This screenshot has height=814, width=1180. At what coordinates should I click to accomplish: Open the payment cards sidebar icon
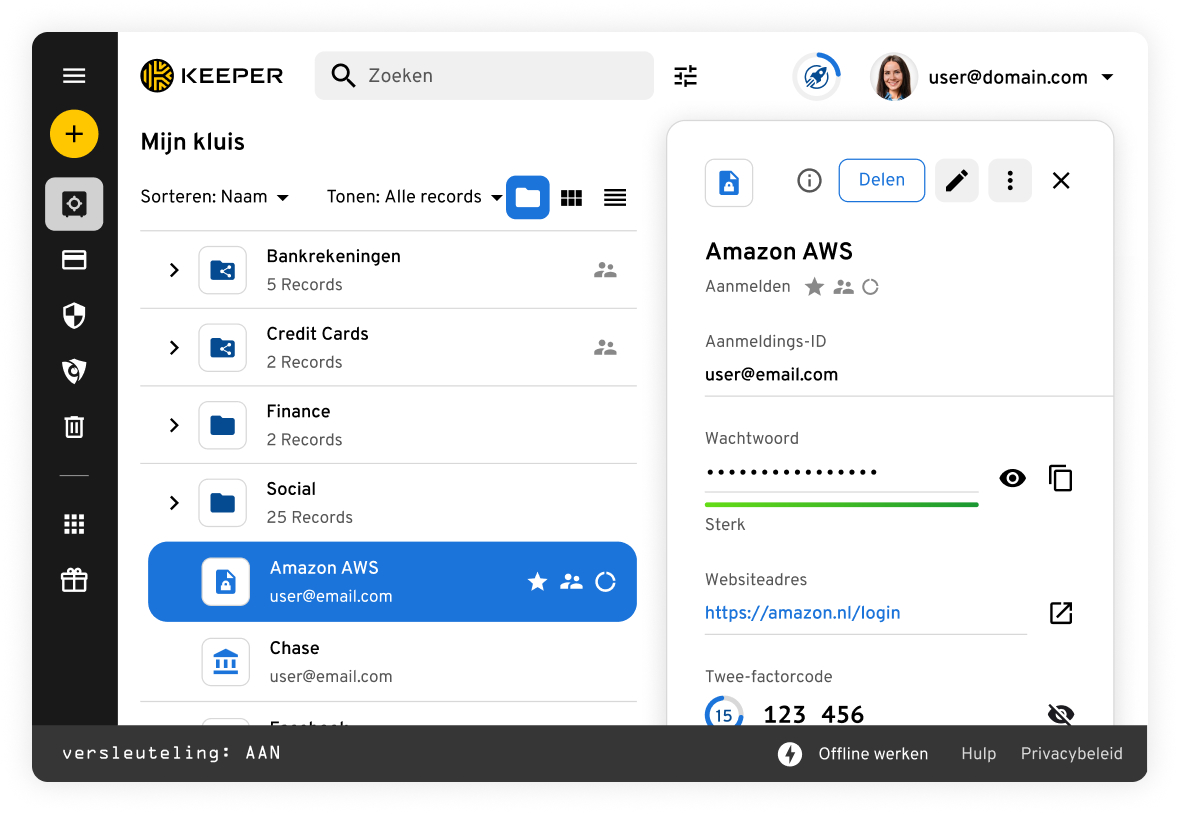[74, 260]
